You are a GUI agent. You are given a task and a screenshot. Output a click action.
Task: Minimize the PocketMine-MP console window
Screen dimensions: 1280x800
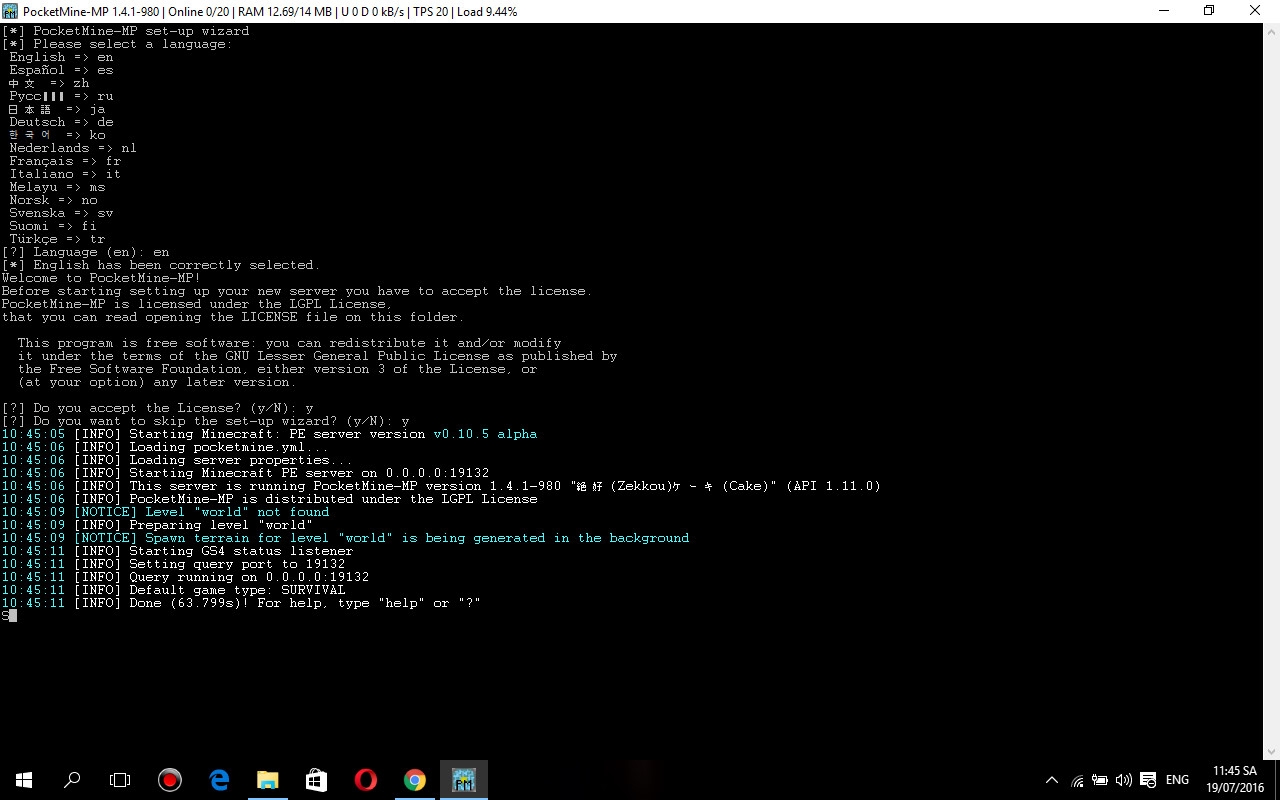1163,11
